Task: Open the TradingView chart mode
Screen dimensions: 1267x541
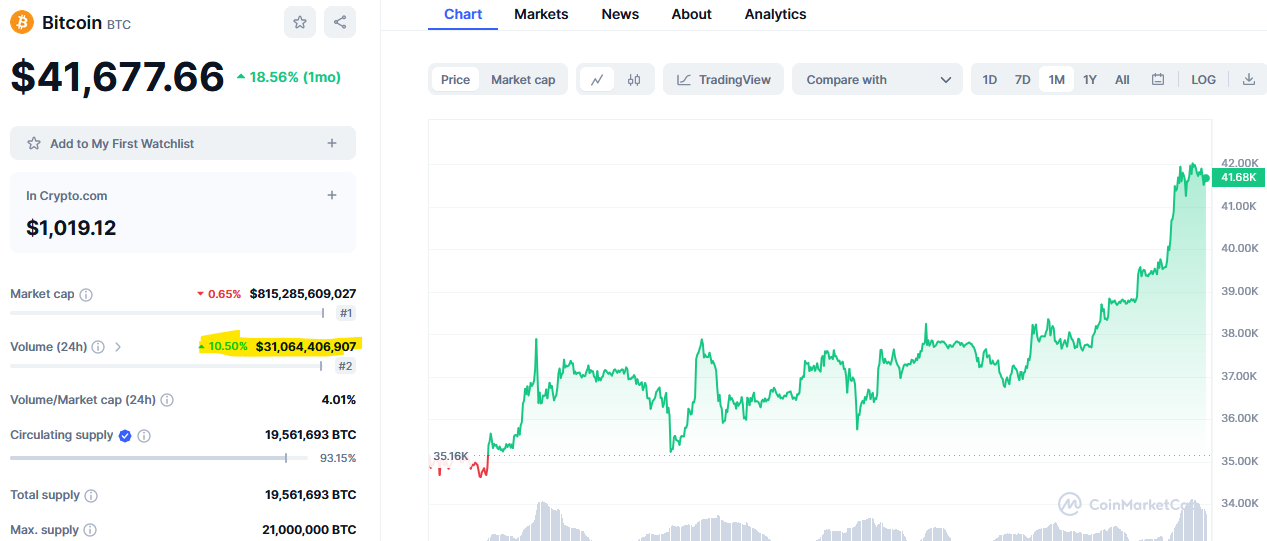Action: tap(724, 80)
